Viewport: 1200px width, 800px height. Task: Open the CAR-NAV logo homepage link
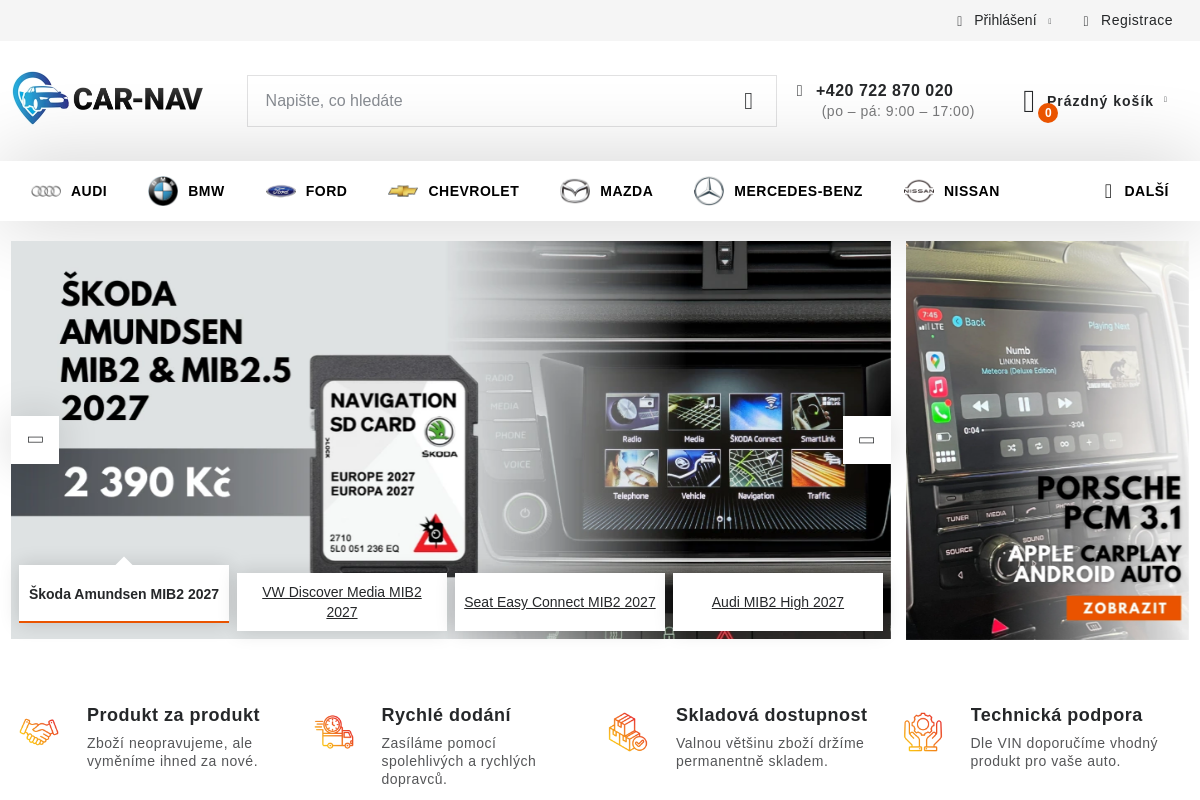[108, 98]
